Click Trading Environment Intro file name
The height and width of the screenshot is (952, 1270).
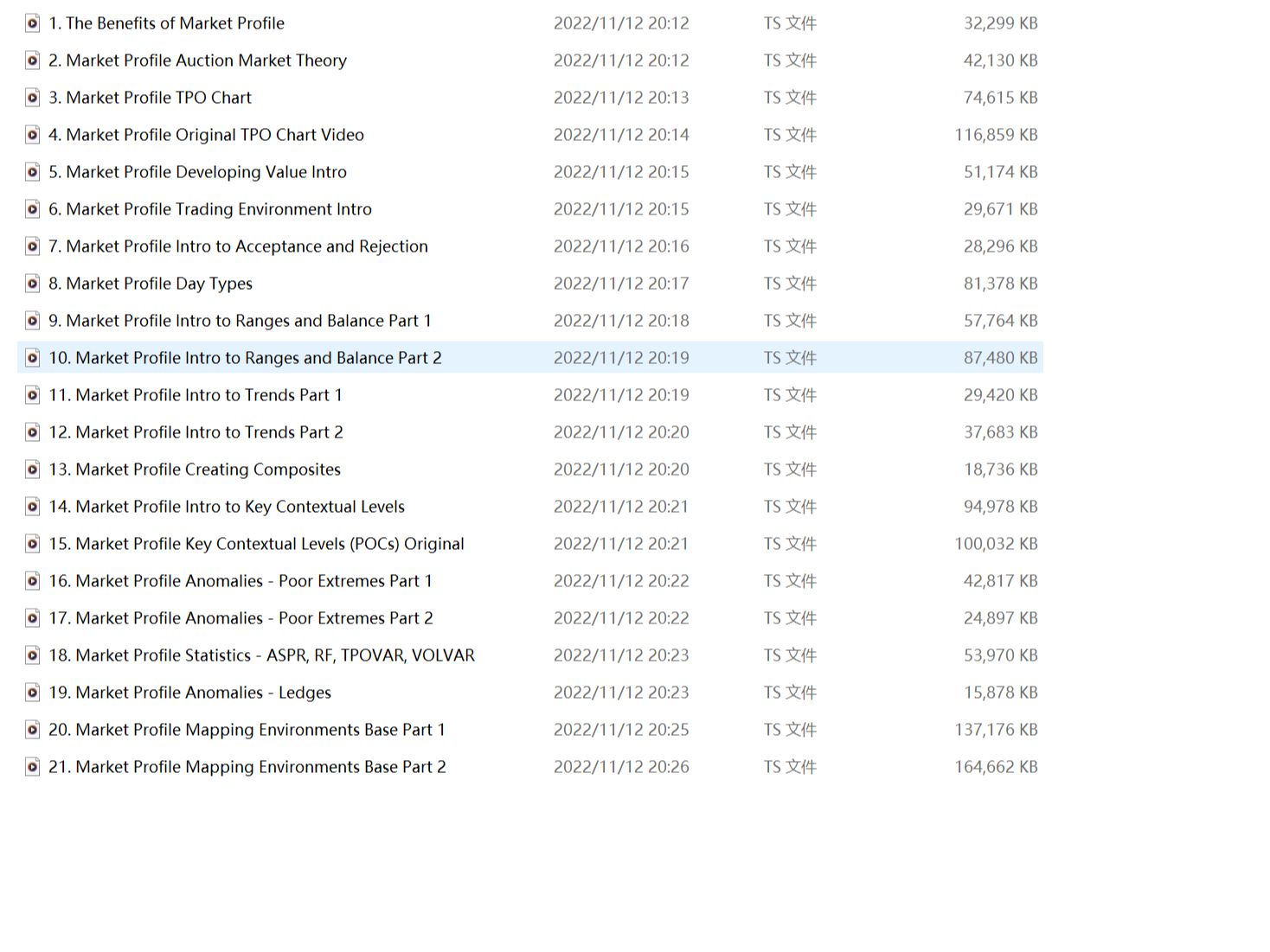tap(210, 209)
